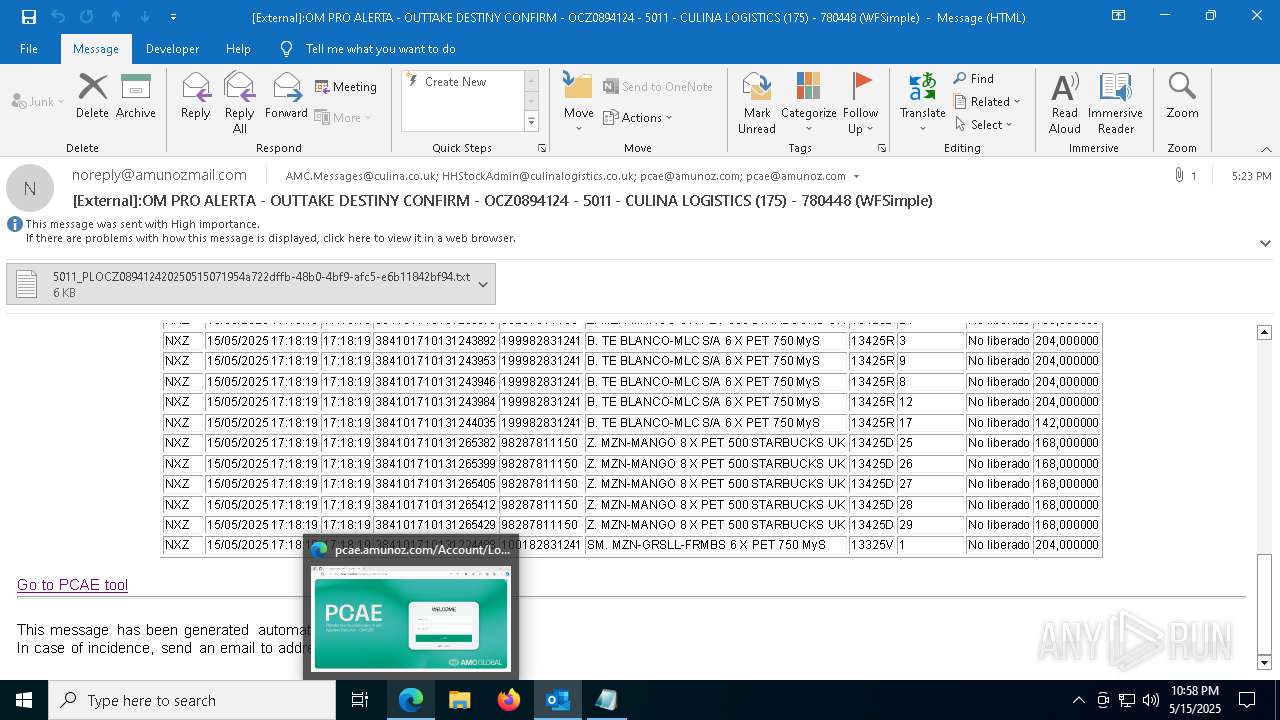The image size is (1280, 720).
Task: Click the 3841017101131243892 code cell
Action: (x=435, y=340)
